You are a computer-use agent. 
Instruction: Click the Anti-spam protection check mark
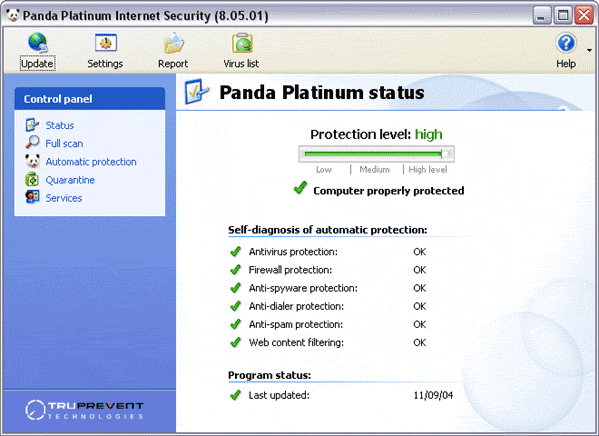[x=236, y=324]
